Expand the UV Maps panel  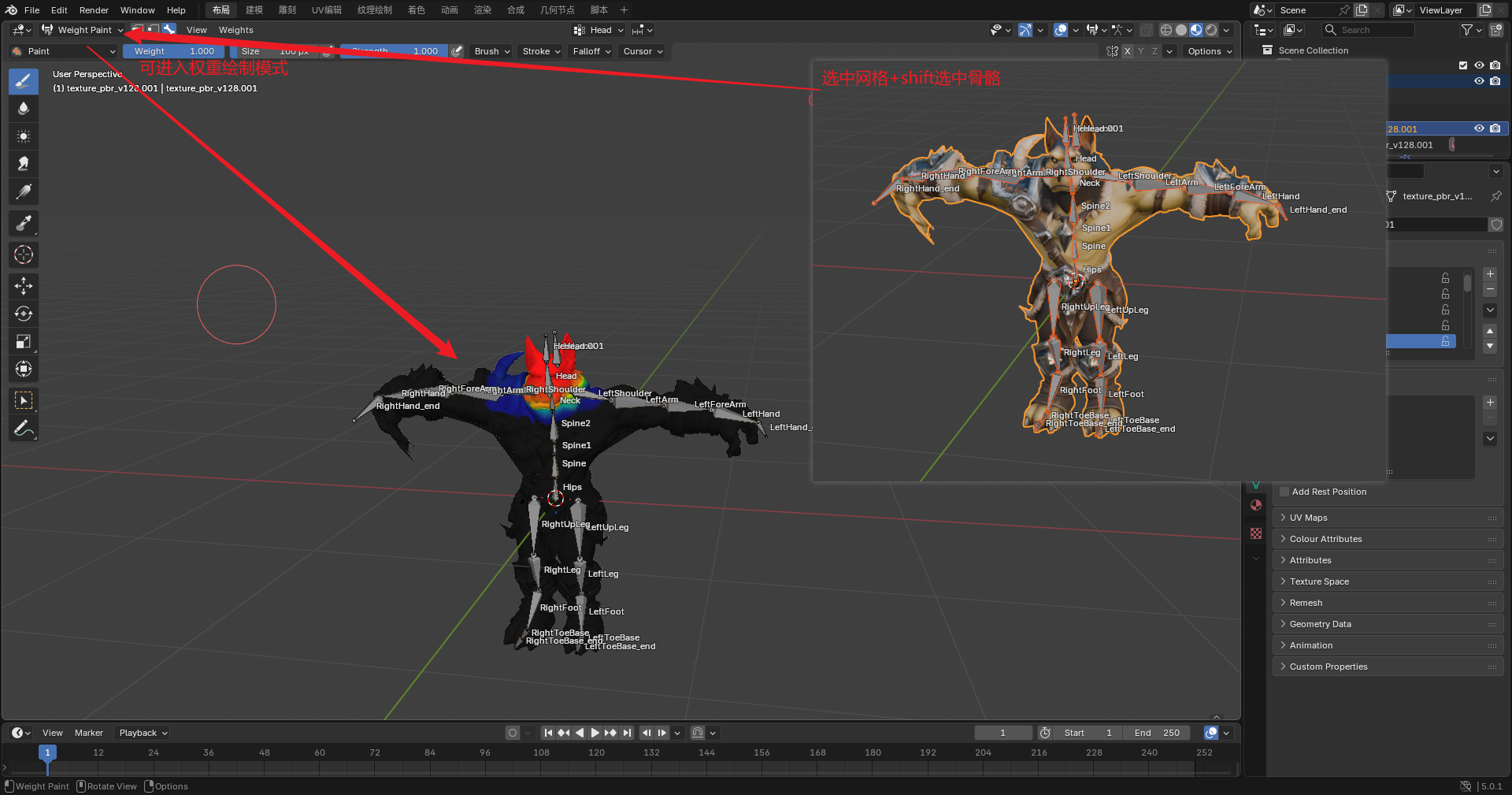(1388, 518)
